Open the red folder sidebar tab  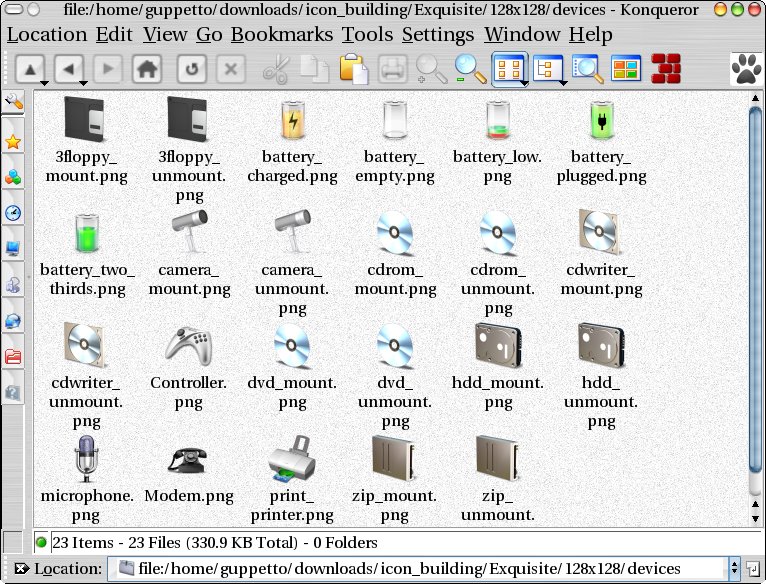pyautogui.click(x=13, y=357)
